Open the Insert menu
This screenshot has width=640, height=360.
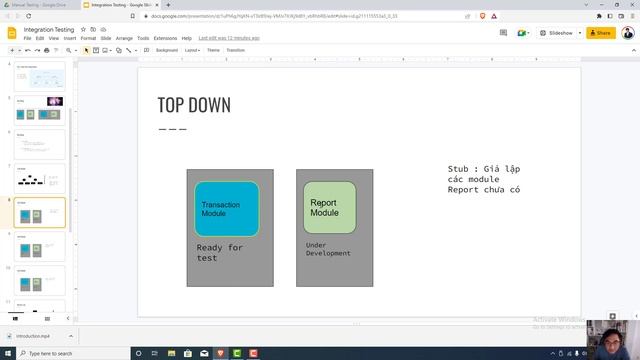pos(70,38)
